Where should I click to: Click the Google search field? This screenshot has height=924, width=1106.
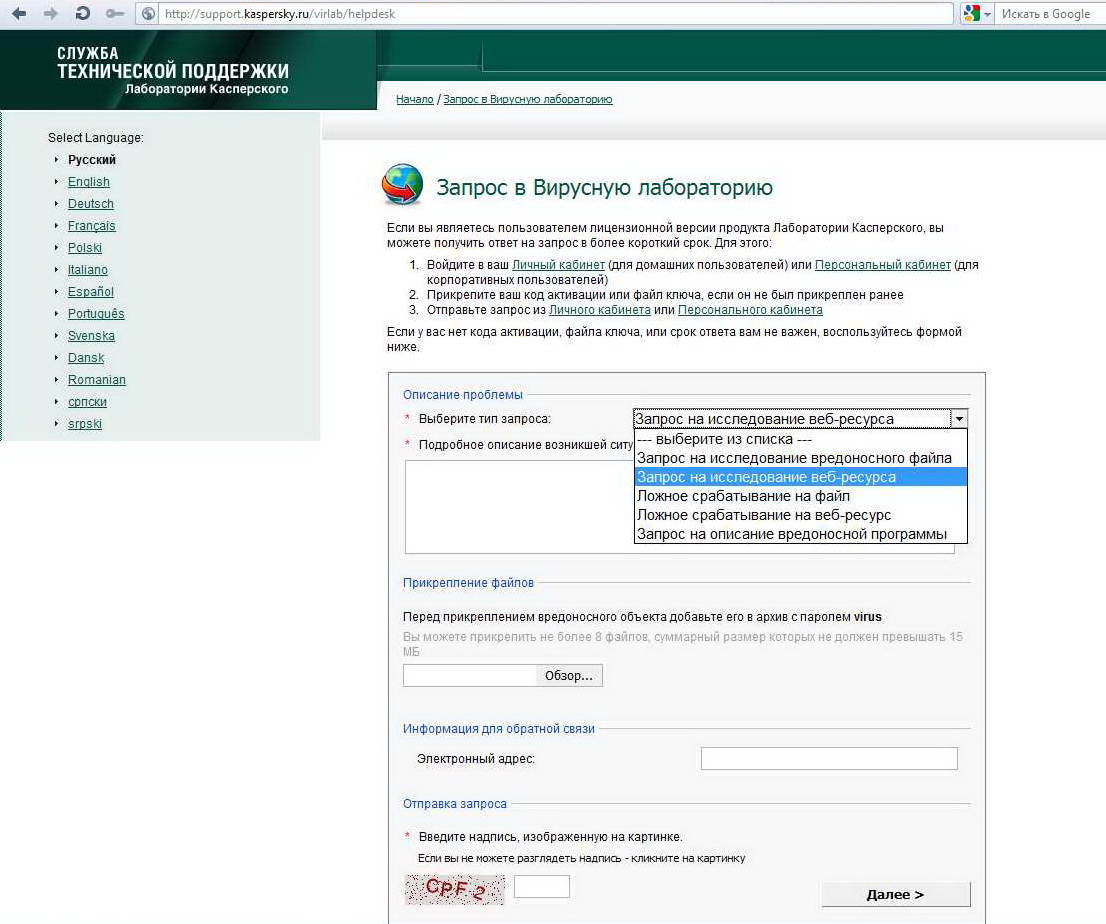tap(1049, 13)
